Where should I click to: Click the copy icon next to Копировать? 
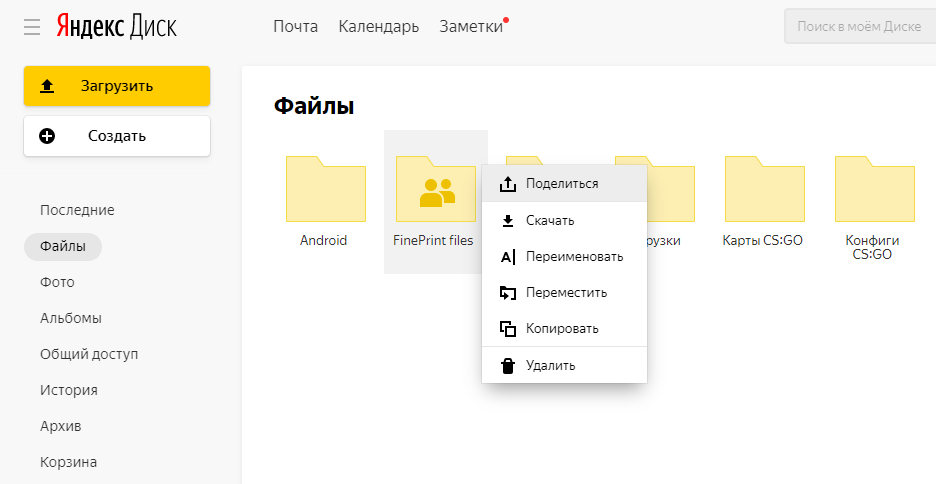click(x=507, y=329)
